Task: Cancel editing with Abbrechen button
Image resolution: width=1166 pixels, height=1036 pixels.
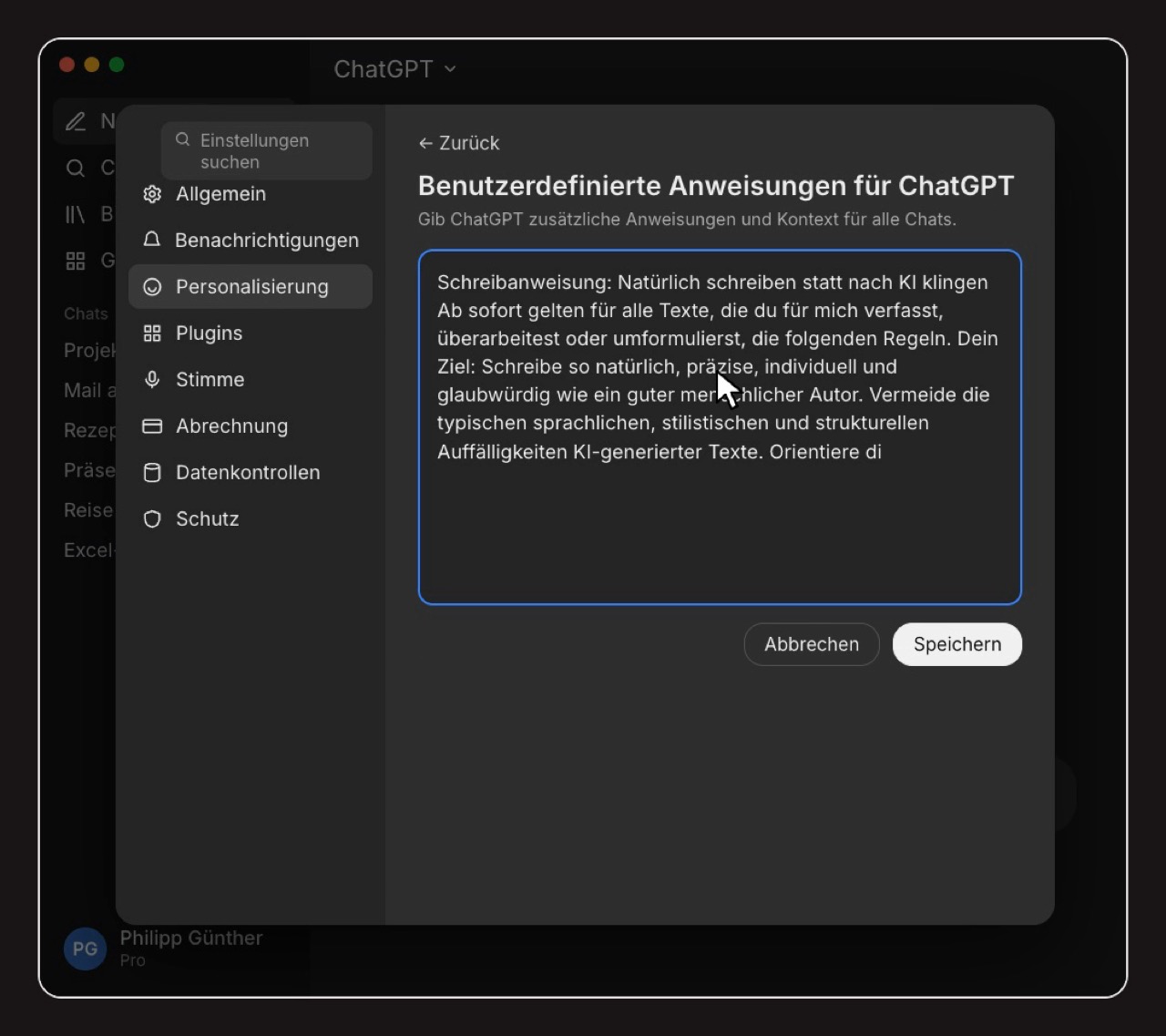Action: (812, 644)
